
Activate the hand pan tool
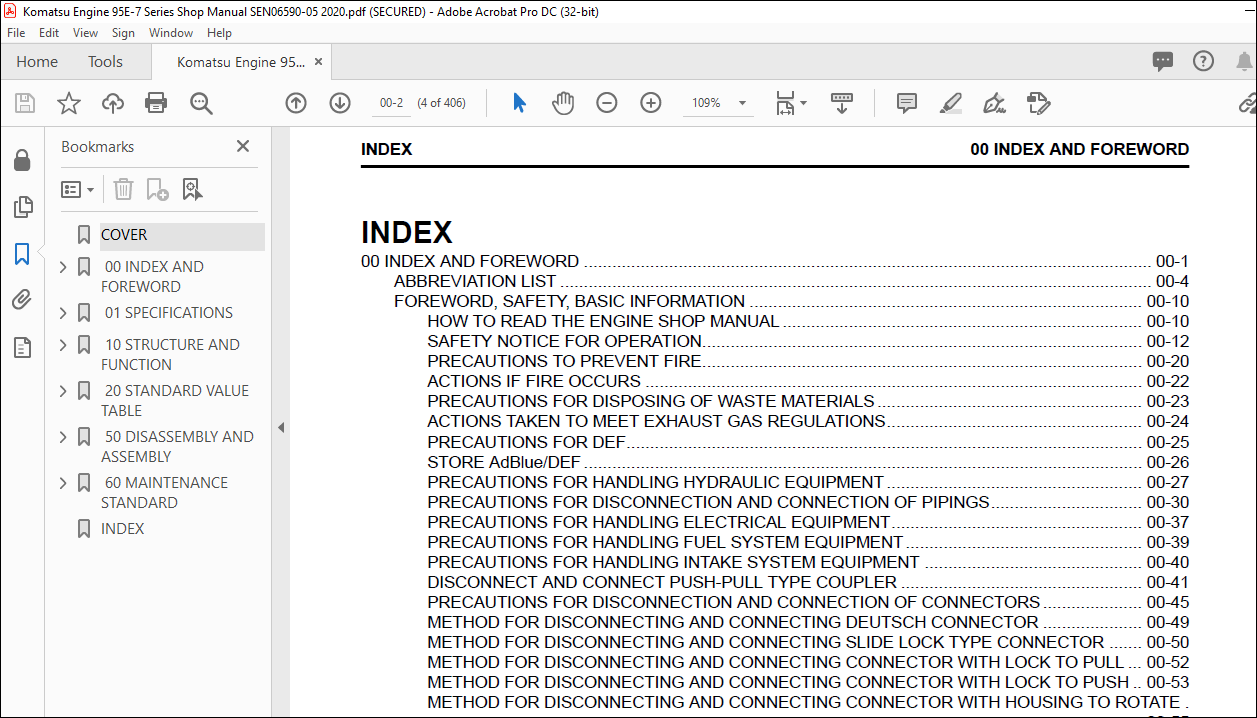(x=563, y=103)
